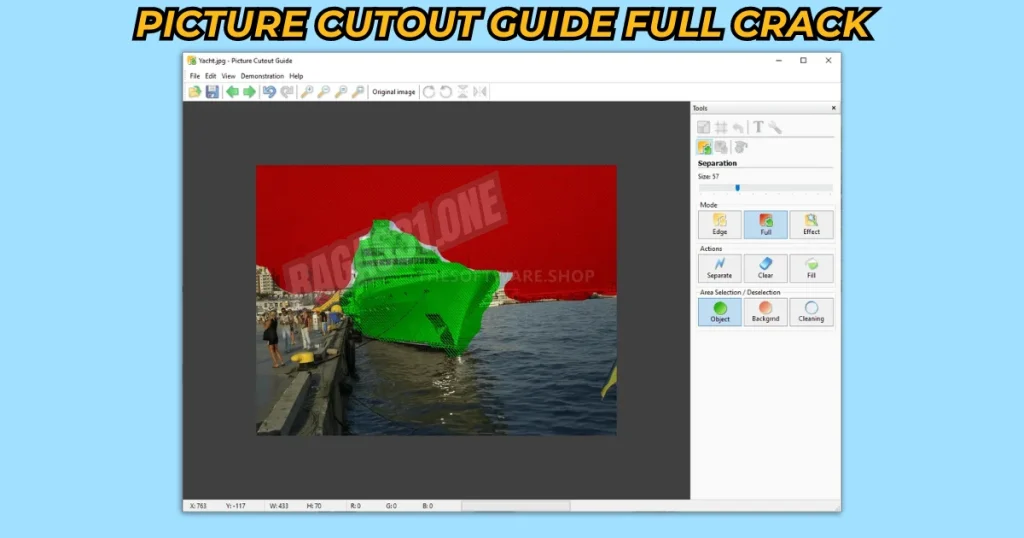Select the second grey layers tool icon
This screenshot has width=1024, height=538.
(721, 147)
